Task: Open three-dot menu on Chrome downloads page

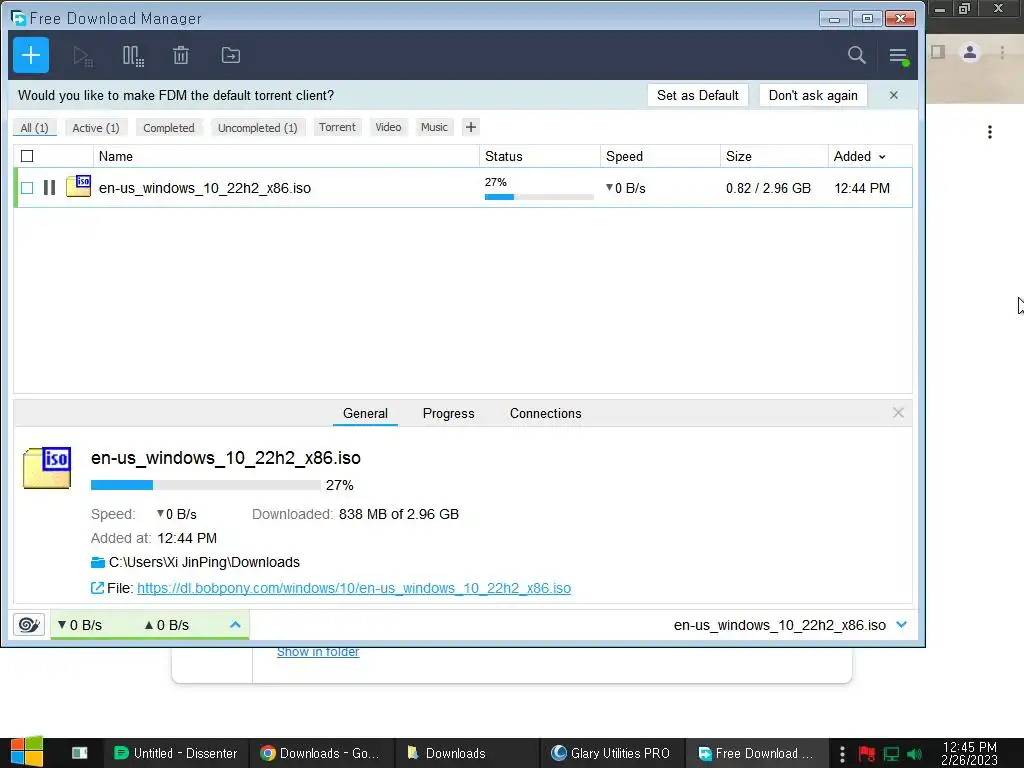Action: 990,132
